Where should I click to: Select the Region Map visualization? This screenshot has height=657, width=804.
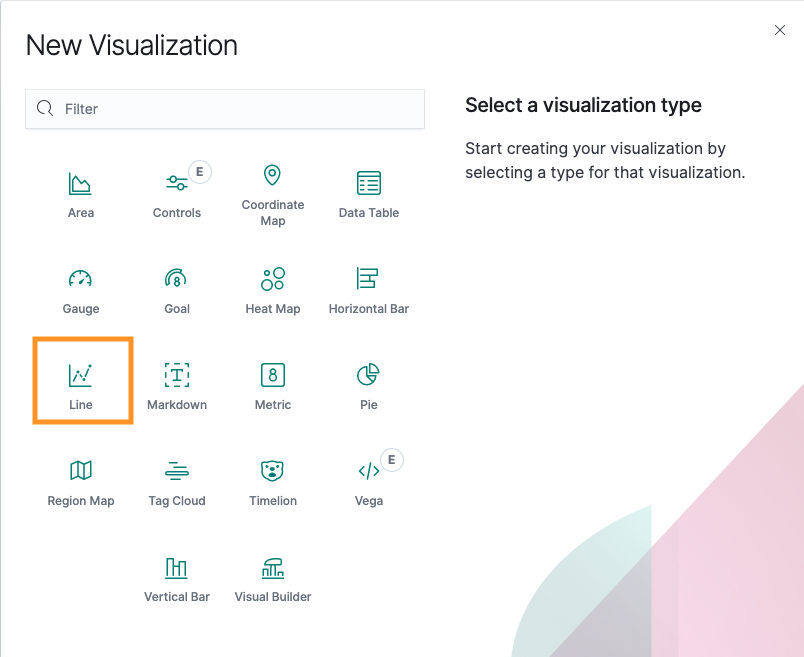pos(81,483)
